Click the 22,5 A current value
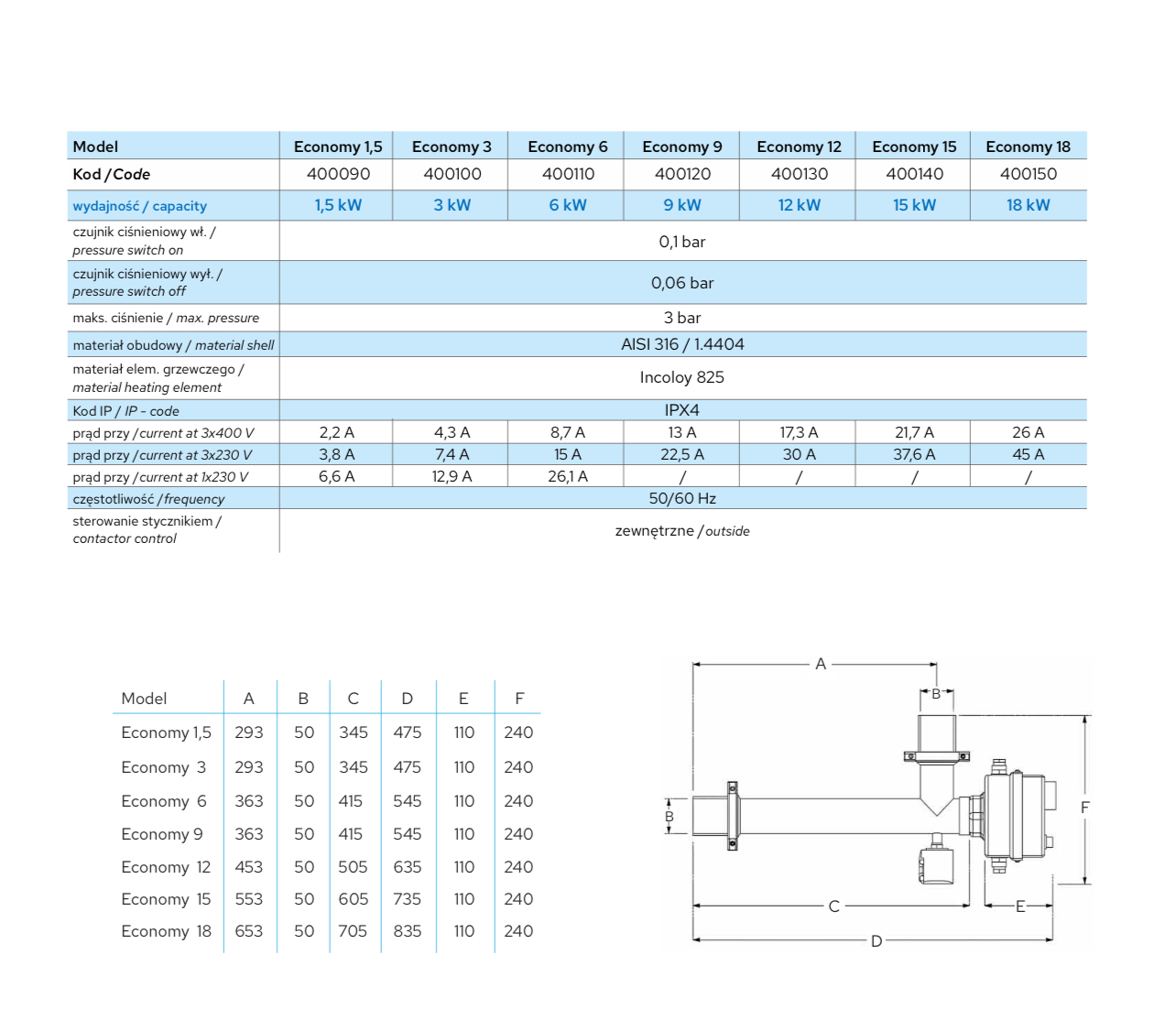Image resolution: width=1176 pixels, height=1009 pixels. tap(682, 454)
